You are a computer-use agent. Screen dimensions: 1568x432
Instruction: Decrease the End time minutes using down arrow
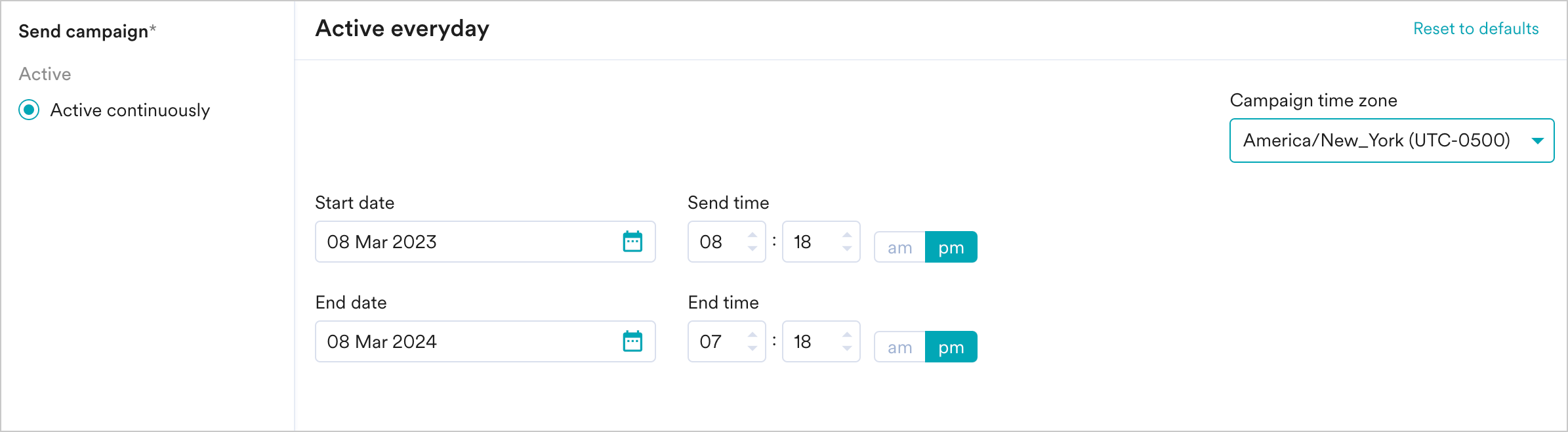(847, 348)
